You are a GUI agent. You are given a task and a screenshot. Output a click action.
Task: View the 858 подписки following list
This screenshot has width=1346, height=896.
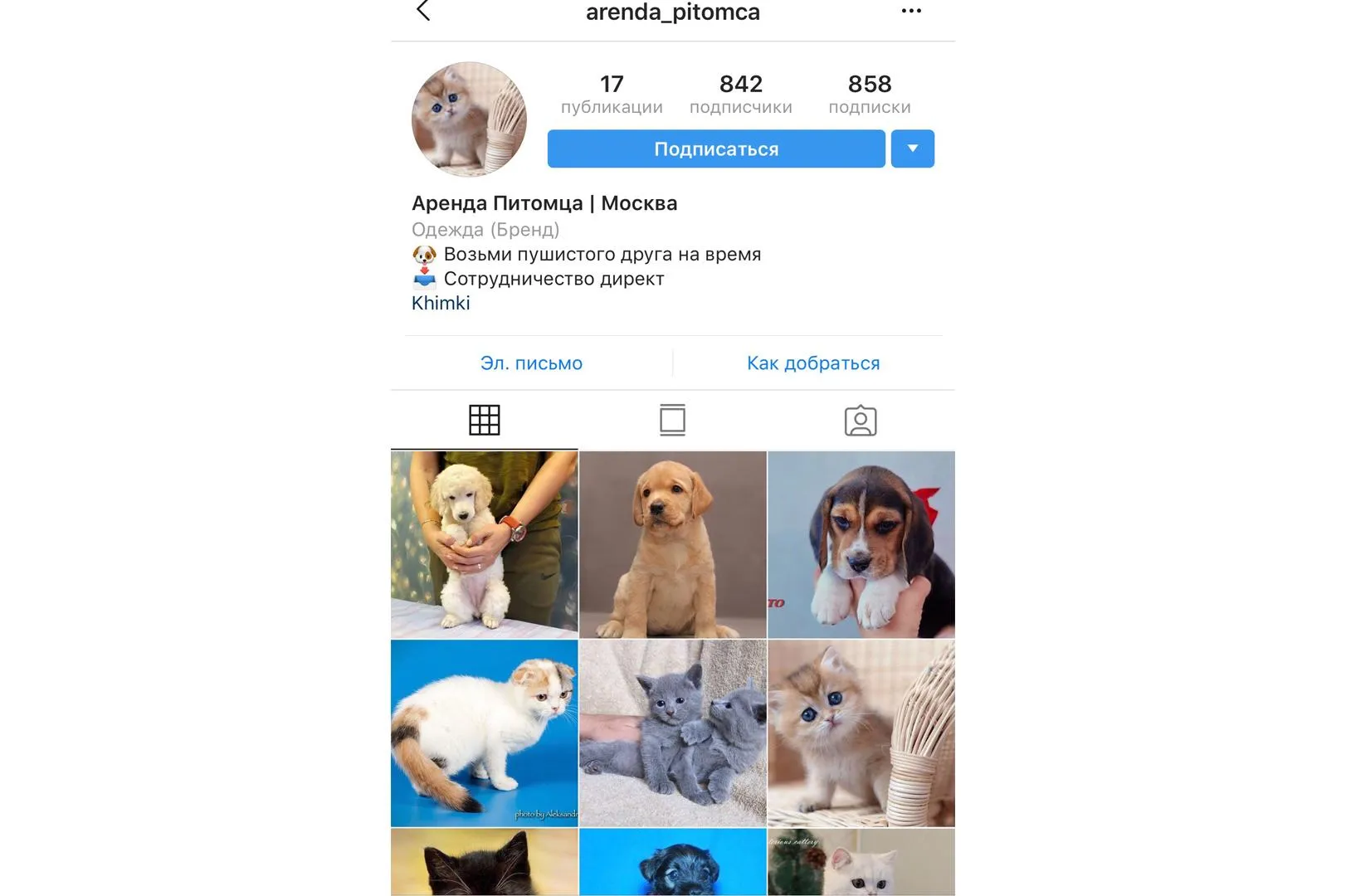point(870,95)
